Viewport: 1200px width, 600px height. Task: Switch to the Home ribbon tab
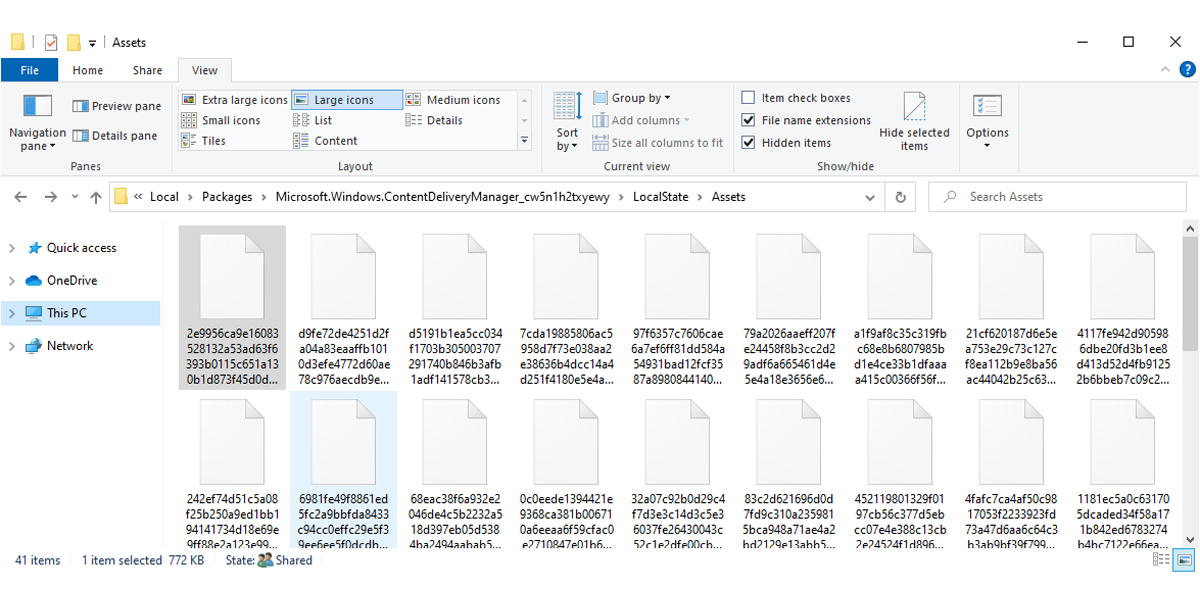[x=87, y=70]
